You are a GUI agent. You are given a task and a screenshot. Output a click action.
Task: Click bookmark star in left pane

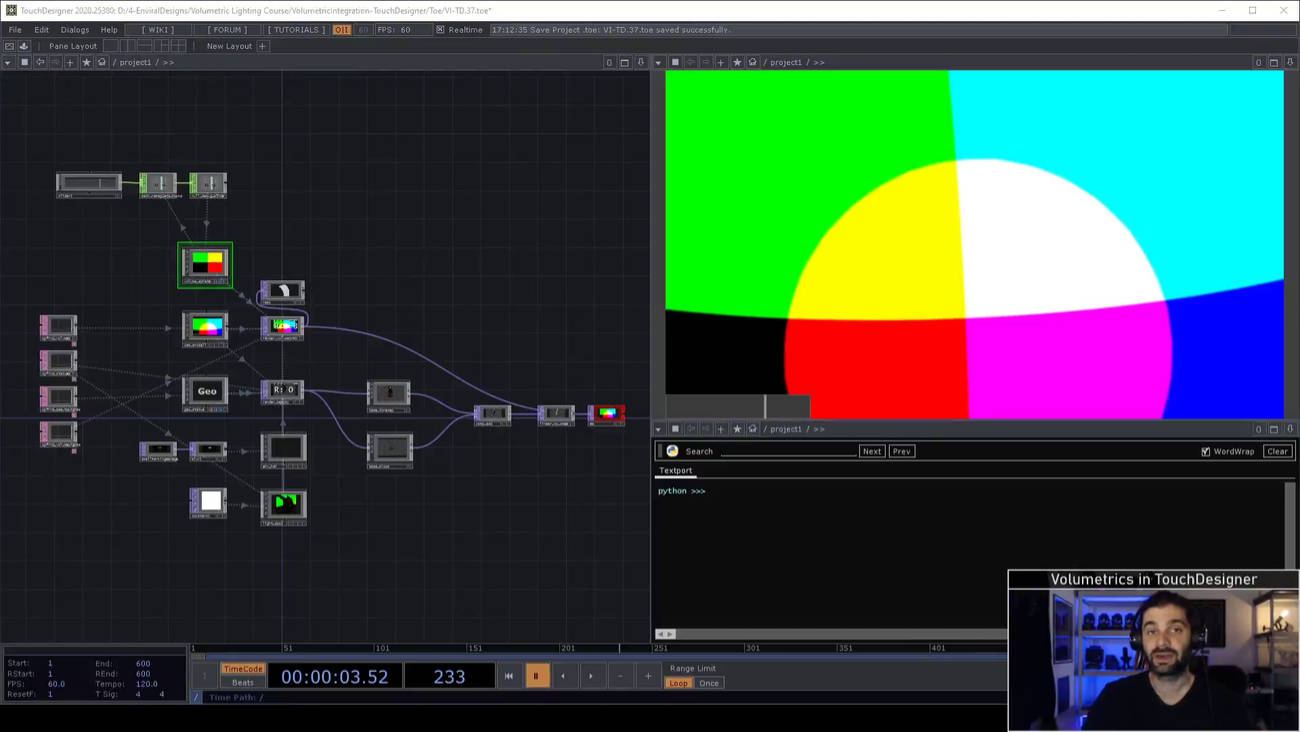[x=86, y=62]
